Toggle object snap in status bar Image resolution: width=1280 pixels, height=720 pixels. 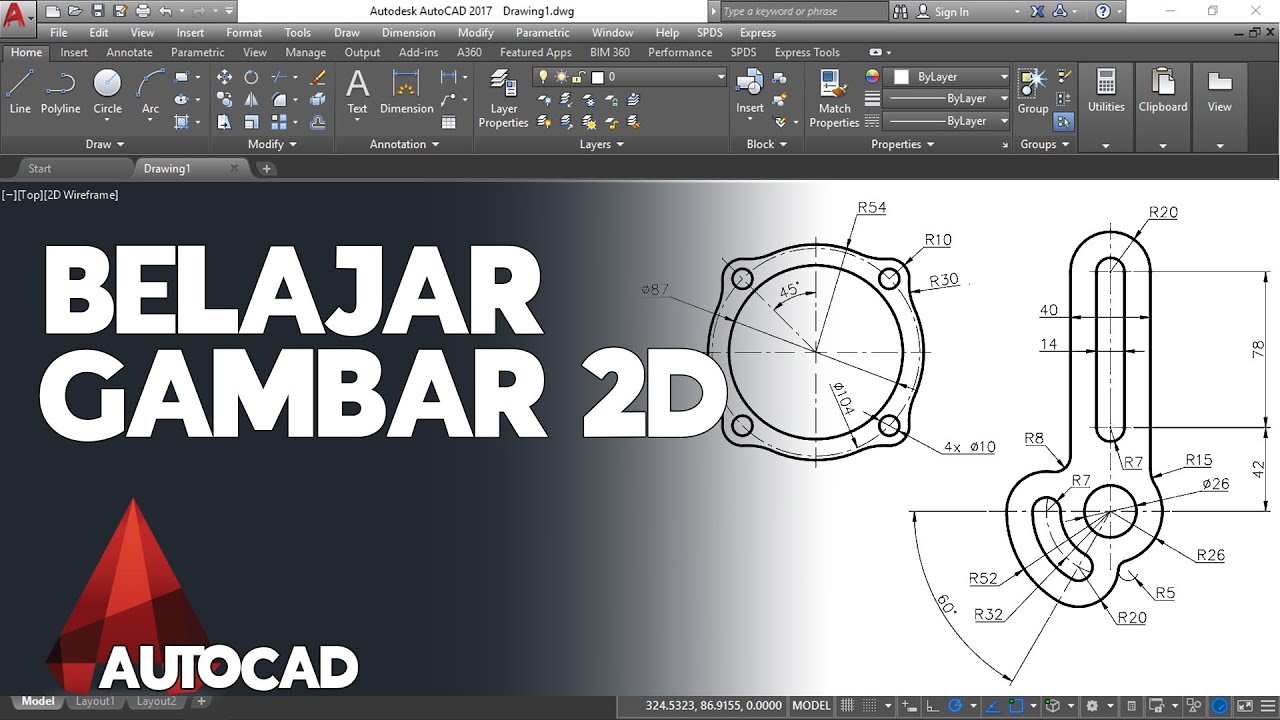[x=1016, y=705]
